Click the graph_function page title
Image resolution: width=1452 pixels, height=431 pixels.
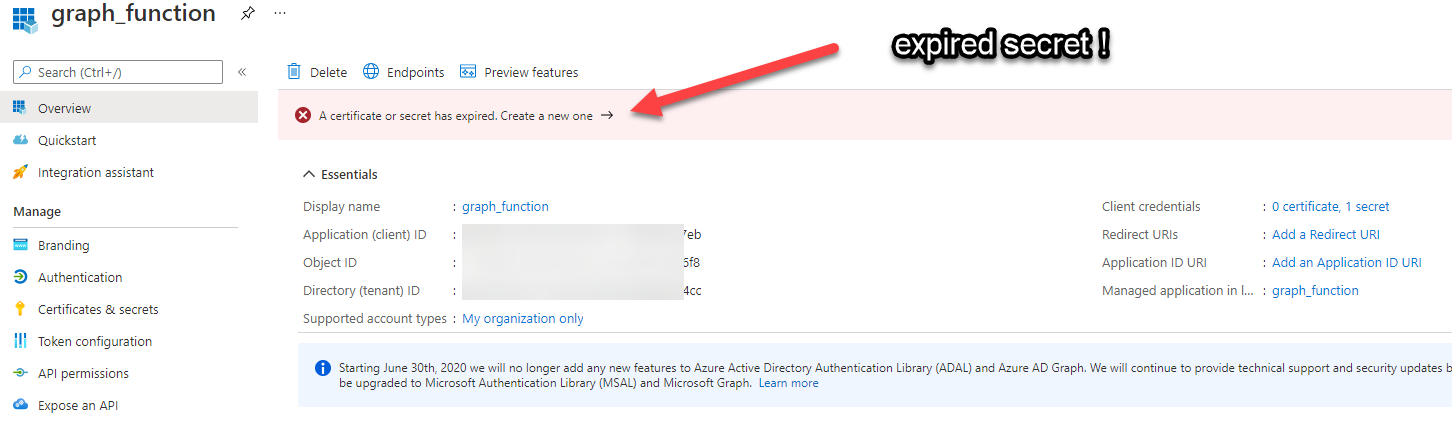pyautogui.click(x=133, y=14)
